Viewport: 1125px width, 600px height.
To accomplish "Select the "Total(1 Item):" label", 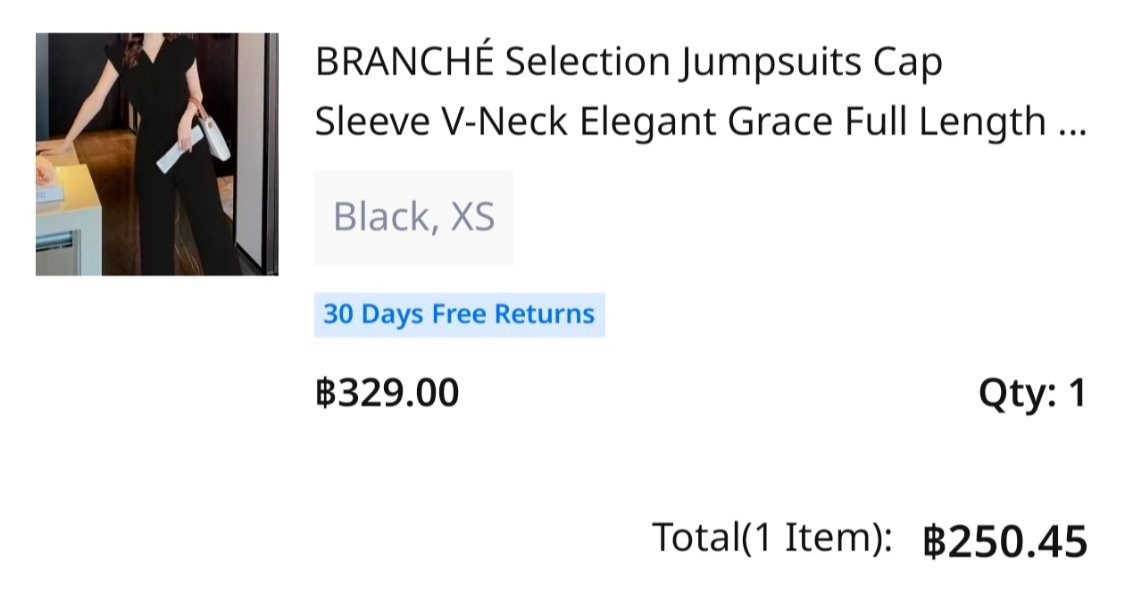I will (772, 538).
